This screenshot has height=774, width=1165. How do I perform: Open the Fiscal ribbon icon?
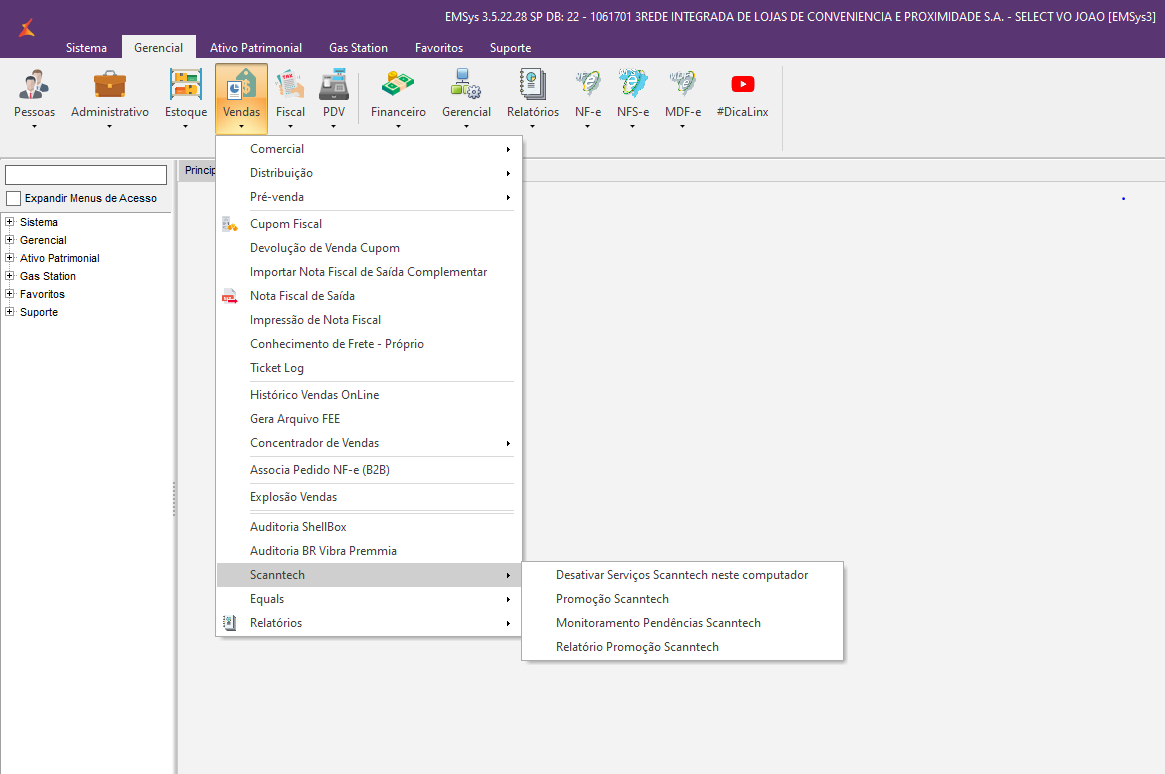290,85
